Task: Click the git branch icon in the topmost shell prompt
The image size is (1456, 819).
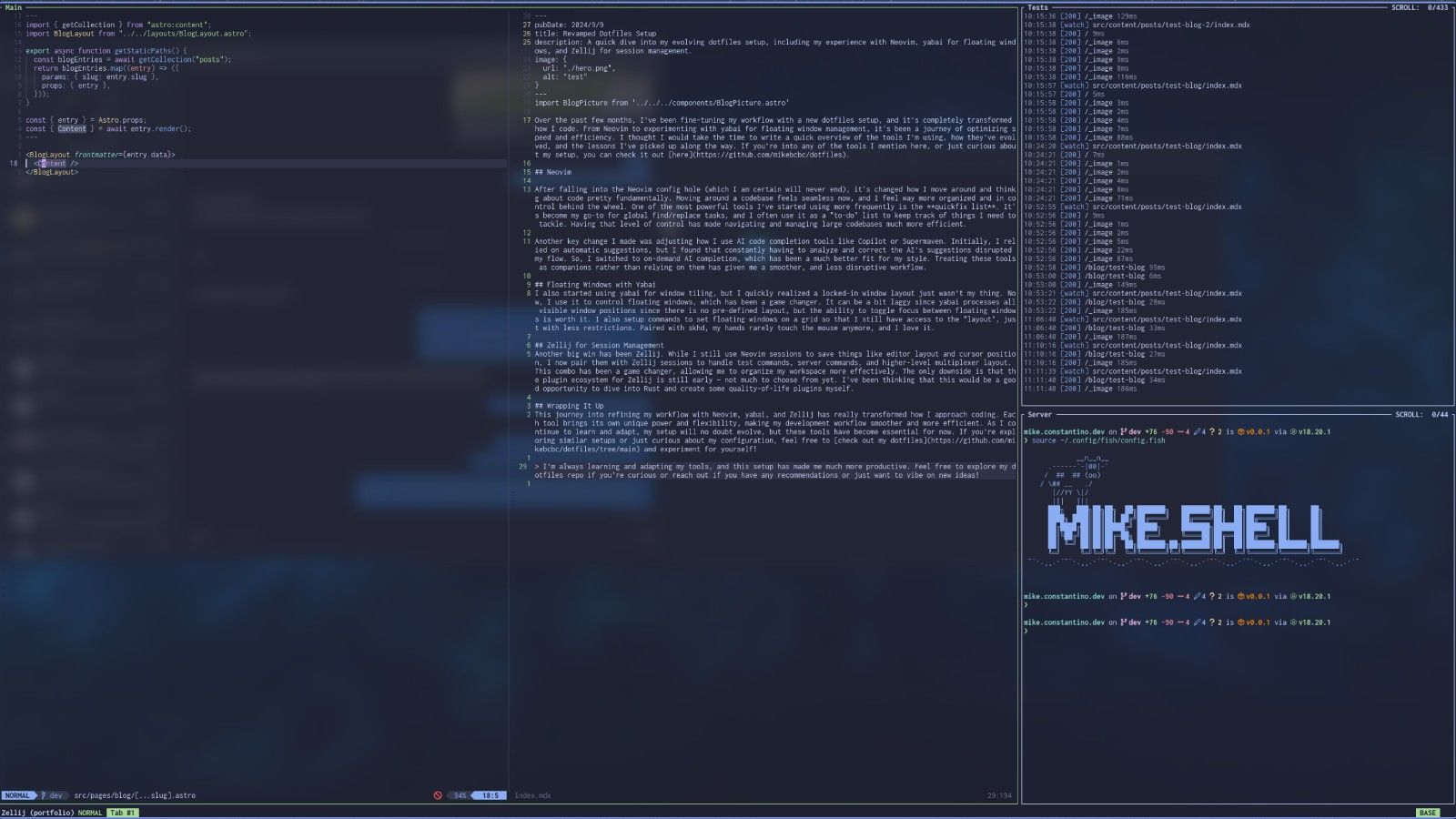Action: click(x=1124, y=432)
